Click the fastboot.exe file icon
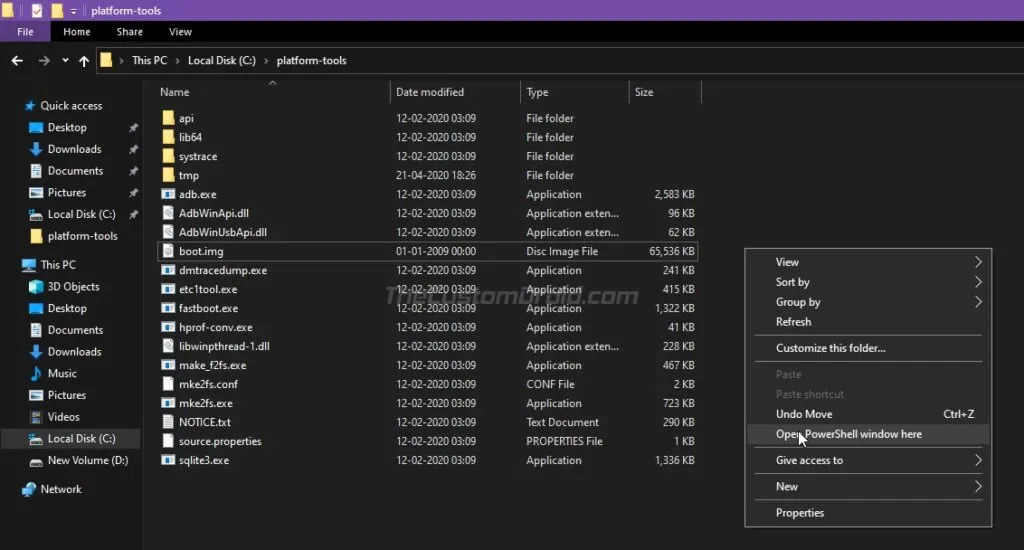 point(168,308)
